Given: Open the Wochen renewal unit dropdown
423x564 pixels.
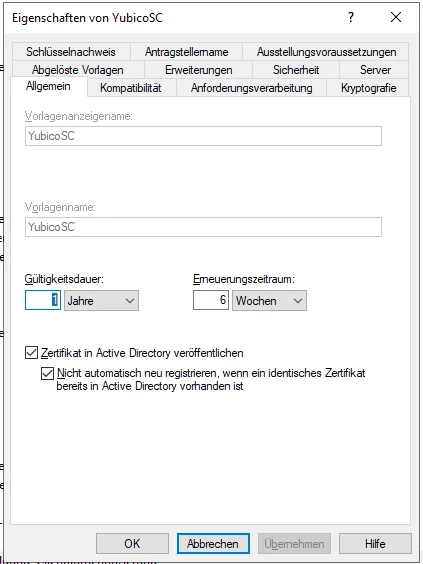Looking at the screenshot, I should [269, 301].
